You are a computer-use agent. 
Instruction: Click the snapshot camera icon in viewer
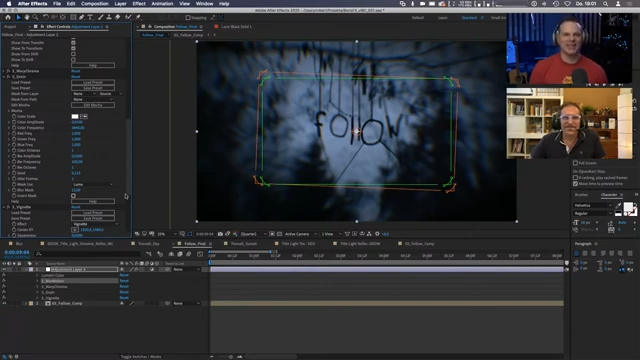[x=220, y=234]
